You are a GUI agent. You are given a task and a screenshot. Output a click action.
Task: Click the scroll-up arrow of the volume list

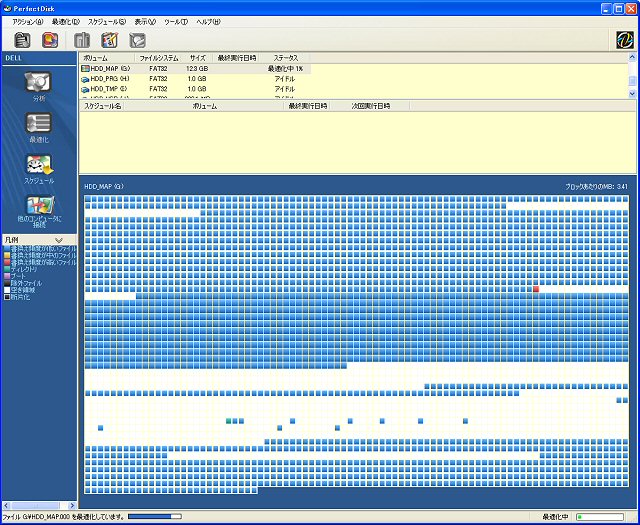tap(632, 57)
